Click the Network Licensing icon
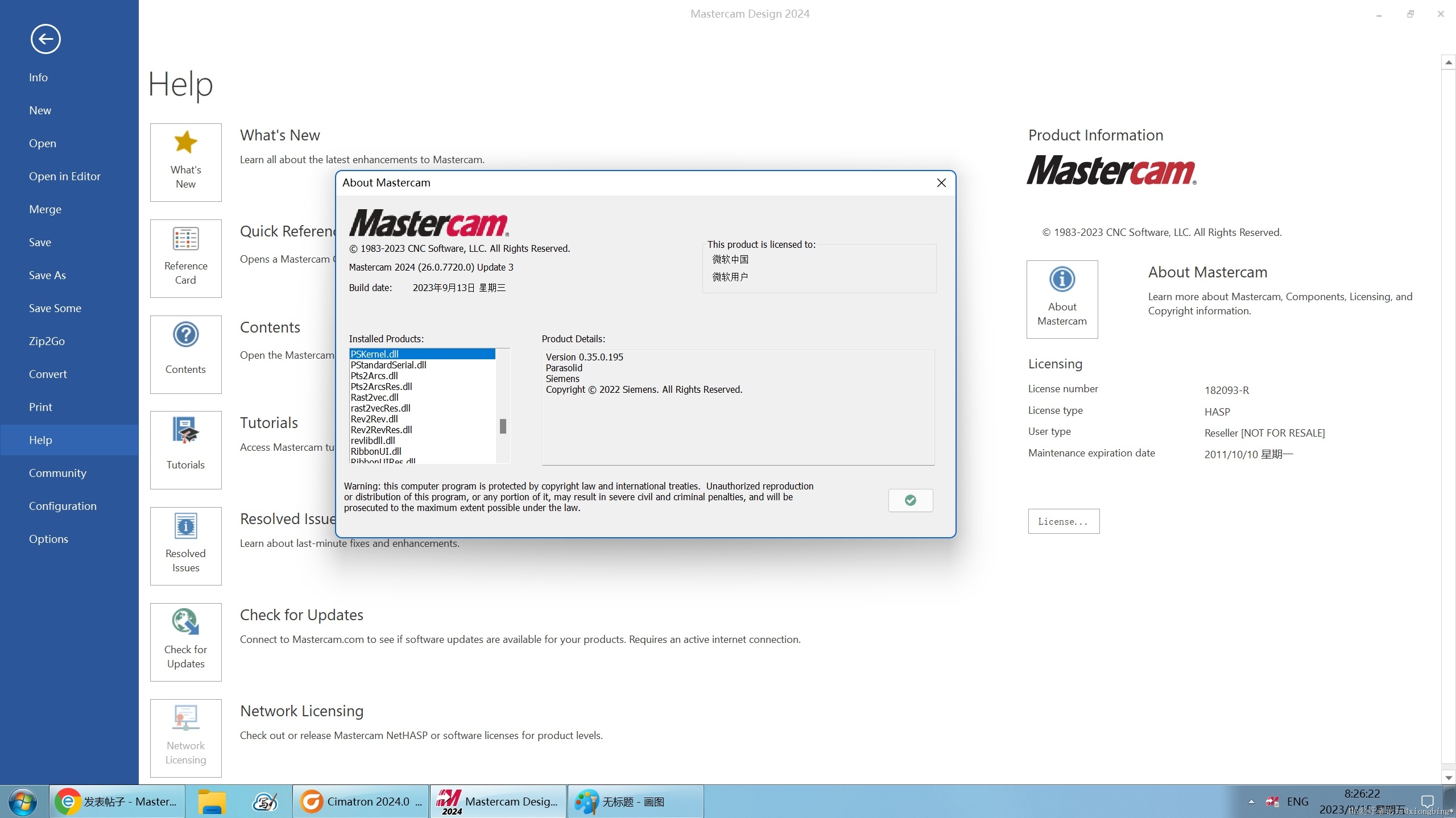Screen dimensions: 1456x818 [185, 734]
